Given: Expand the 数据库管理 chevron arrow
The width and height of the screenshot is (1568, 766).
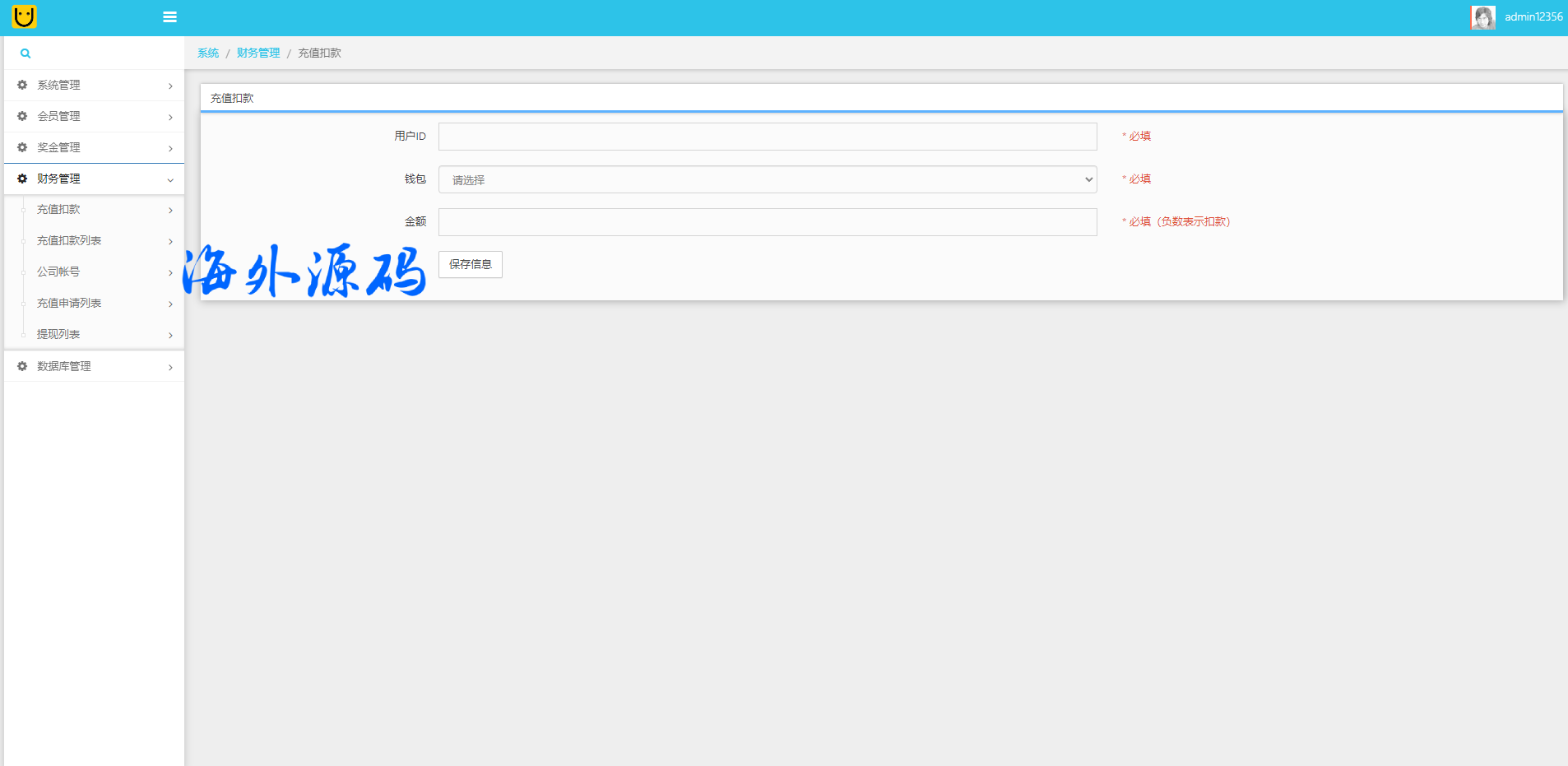Looking at the screenshot, I should coord(170,367).
